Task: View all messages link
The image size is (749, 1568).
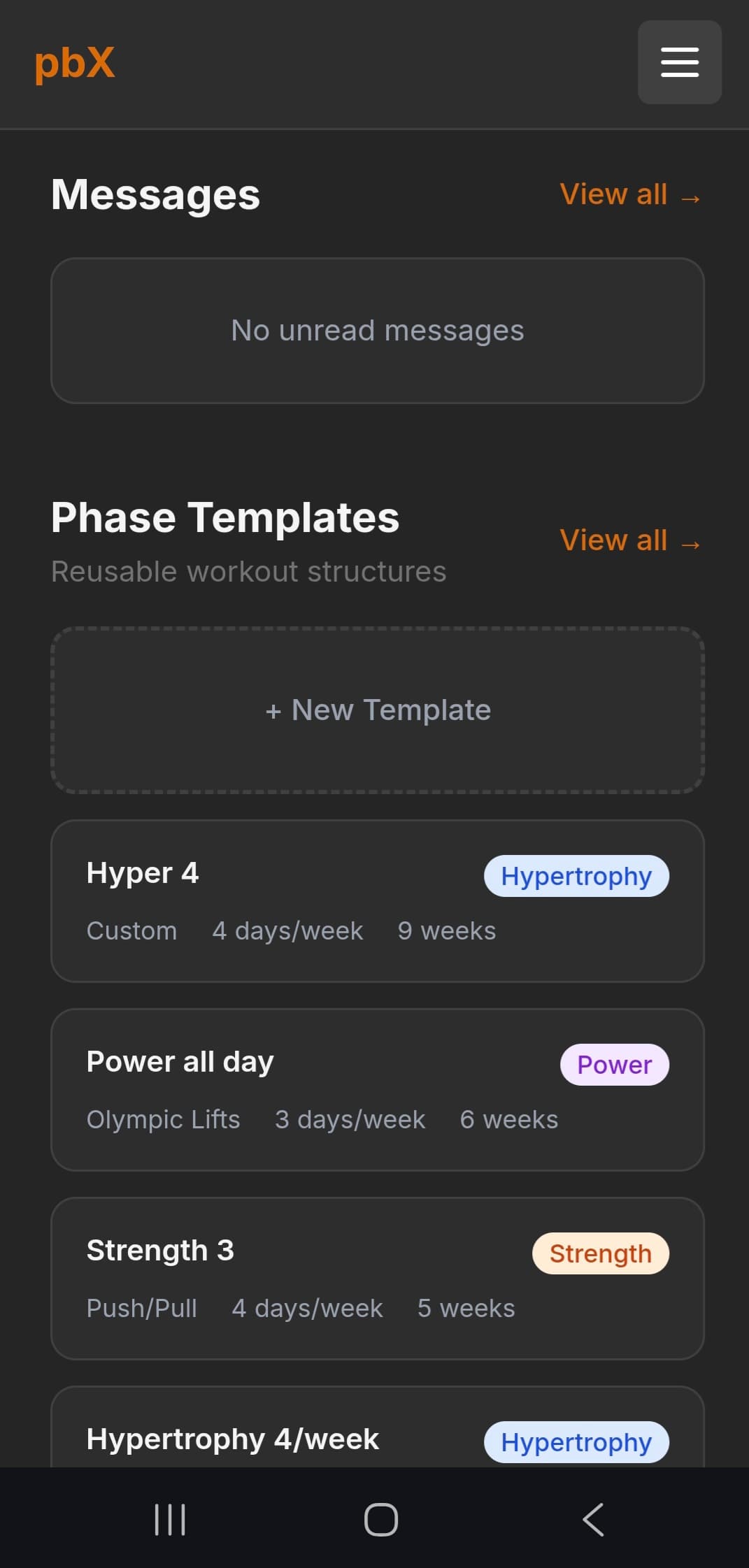Action: [629, 194]
